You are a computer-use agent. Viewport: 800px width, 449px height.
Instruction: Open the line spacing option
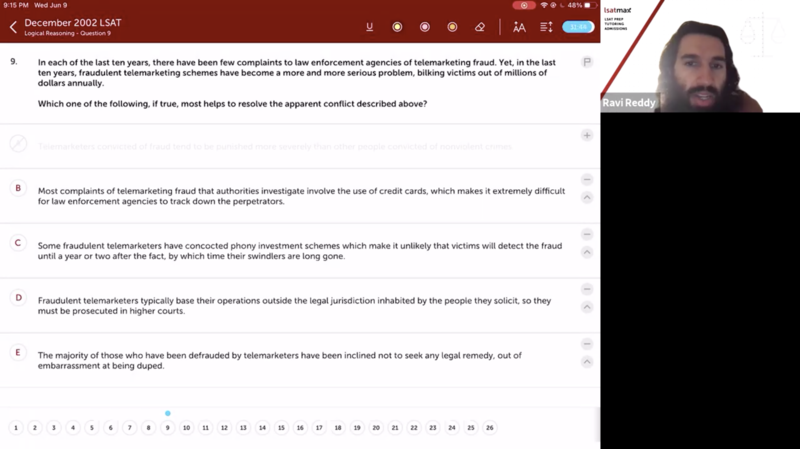546,27
